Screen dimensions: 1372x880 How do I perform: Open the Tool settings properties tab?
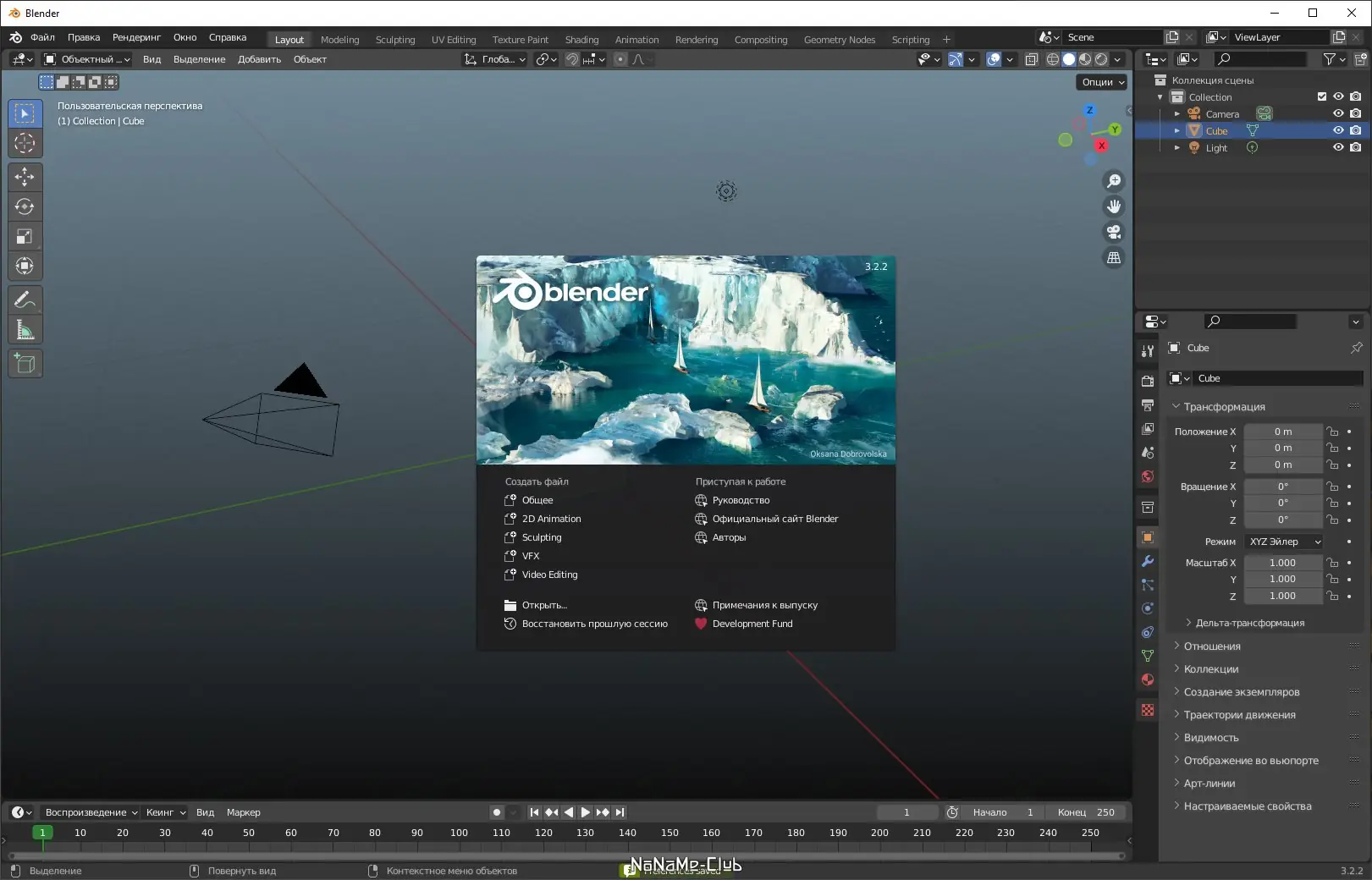(x=1148, y=350)
